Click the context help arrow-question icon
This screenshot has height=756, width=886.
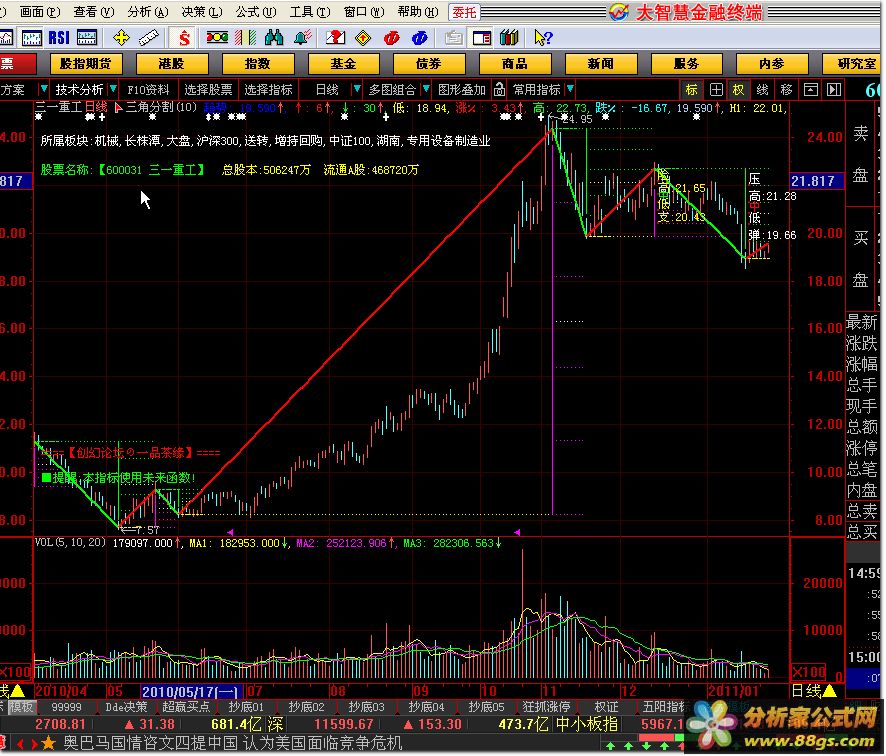click(x=543, y=38)
